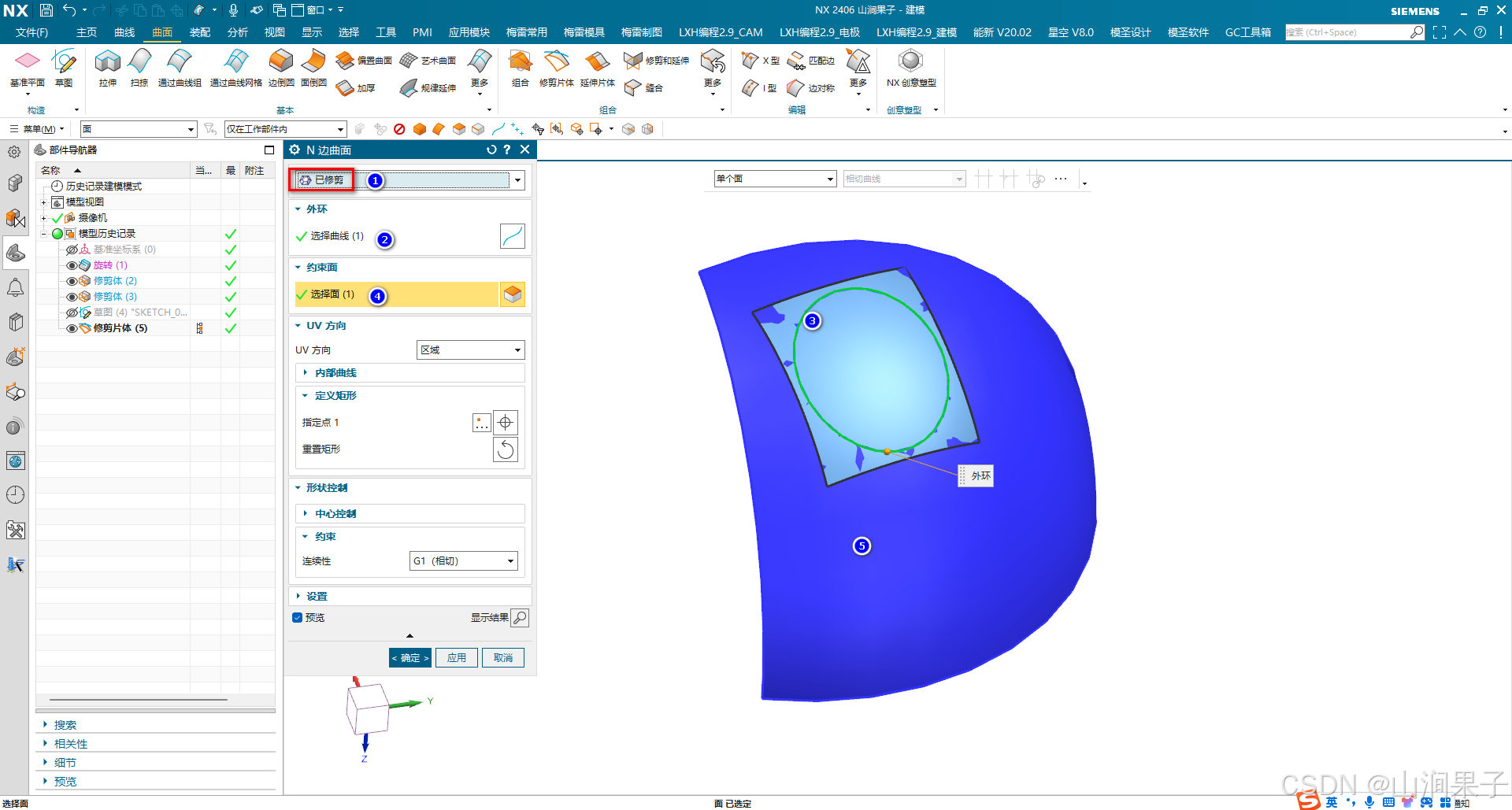Screen dimensions: 1512x810
Task: Collapse the 模型历史记录 tree node
Action: point(44,234)
